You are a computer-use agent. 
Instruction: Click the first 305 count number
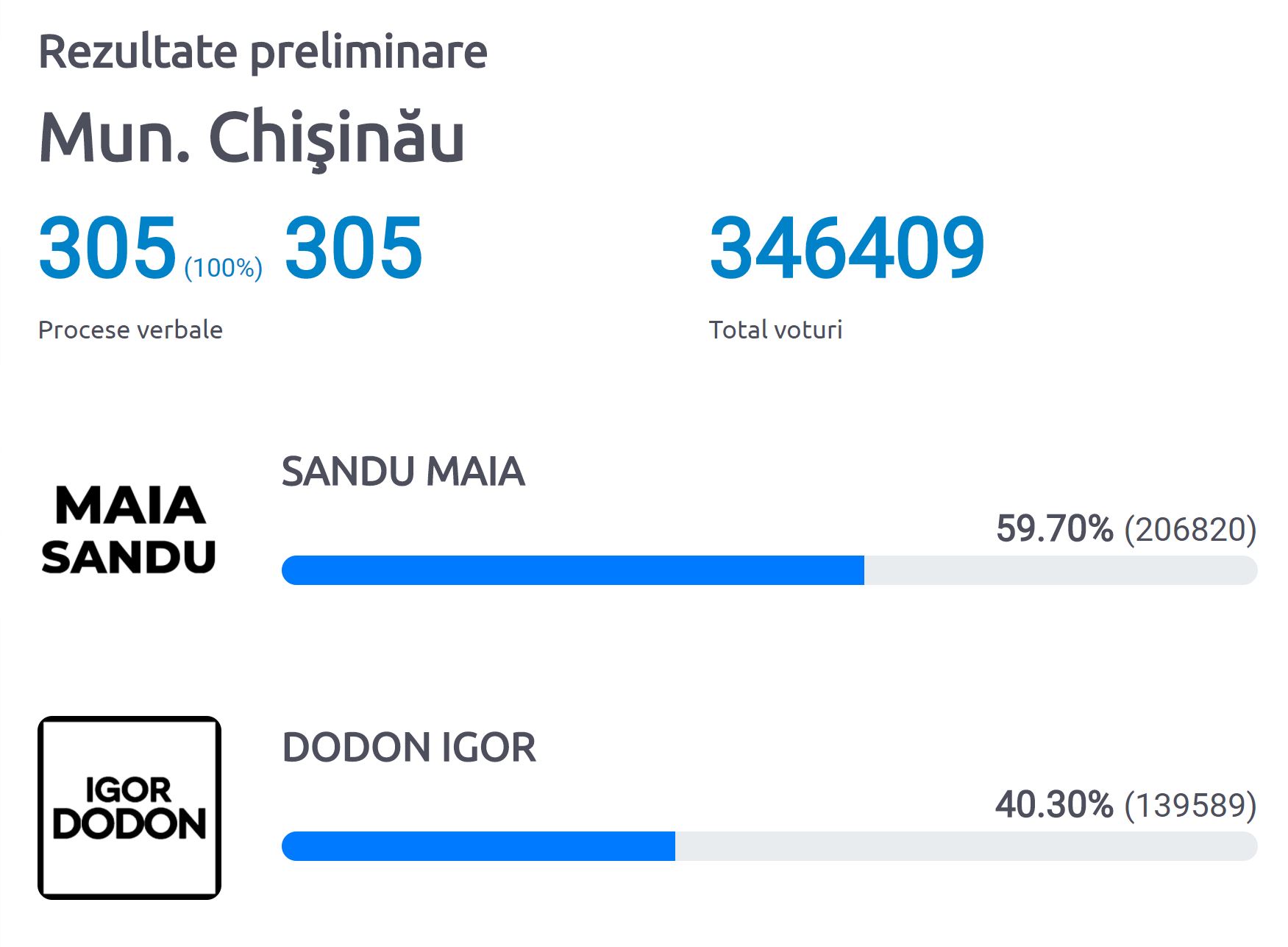(107, 247)
